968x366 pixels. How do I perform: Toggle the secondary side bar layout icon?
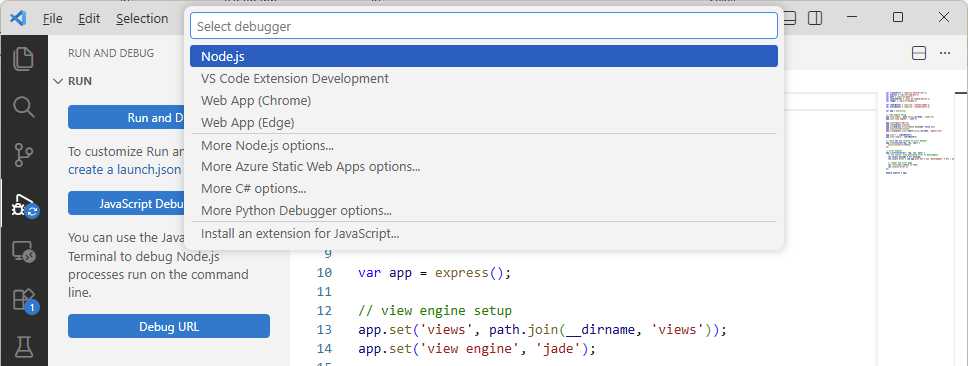tap(815, 18)
